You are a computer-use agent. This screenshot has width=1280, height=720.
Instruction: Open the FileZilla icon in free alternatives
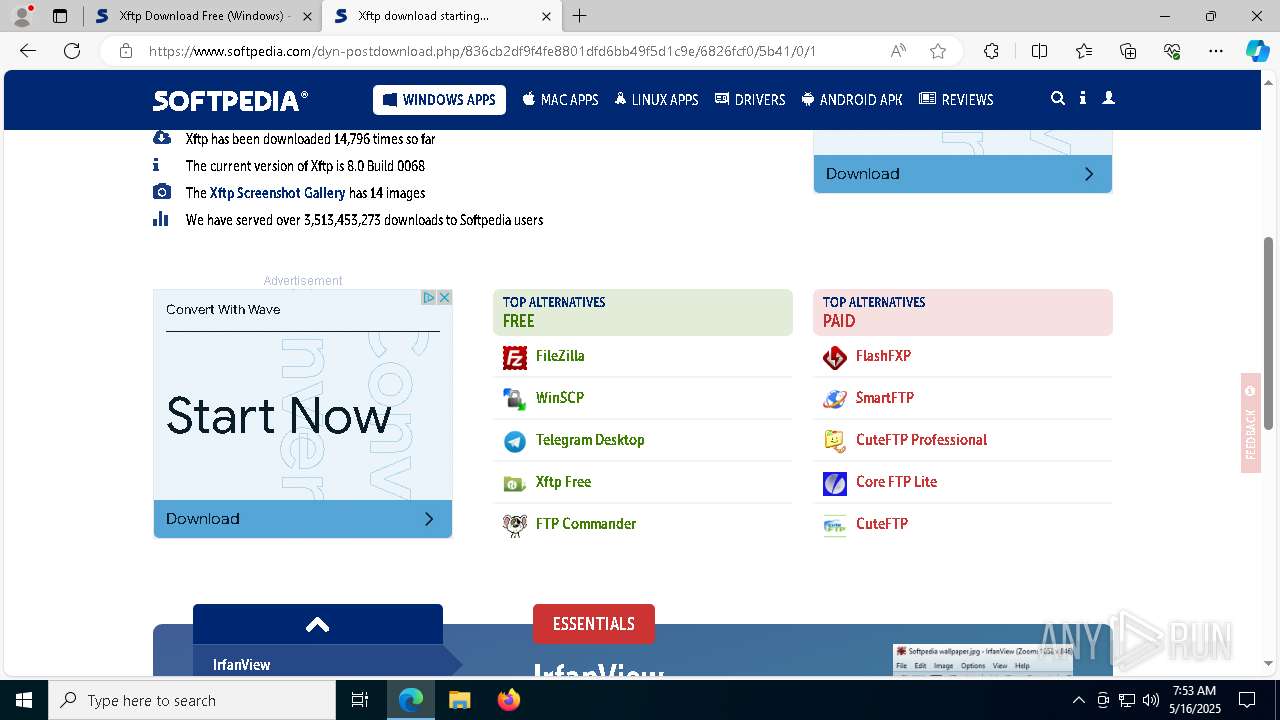coord(515,357)
